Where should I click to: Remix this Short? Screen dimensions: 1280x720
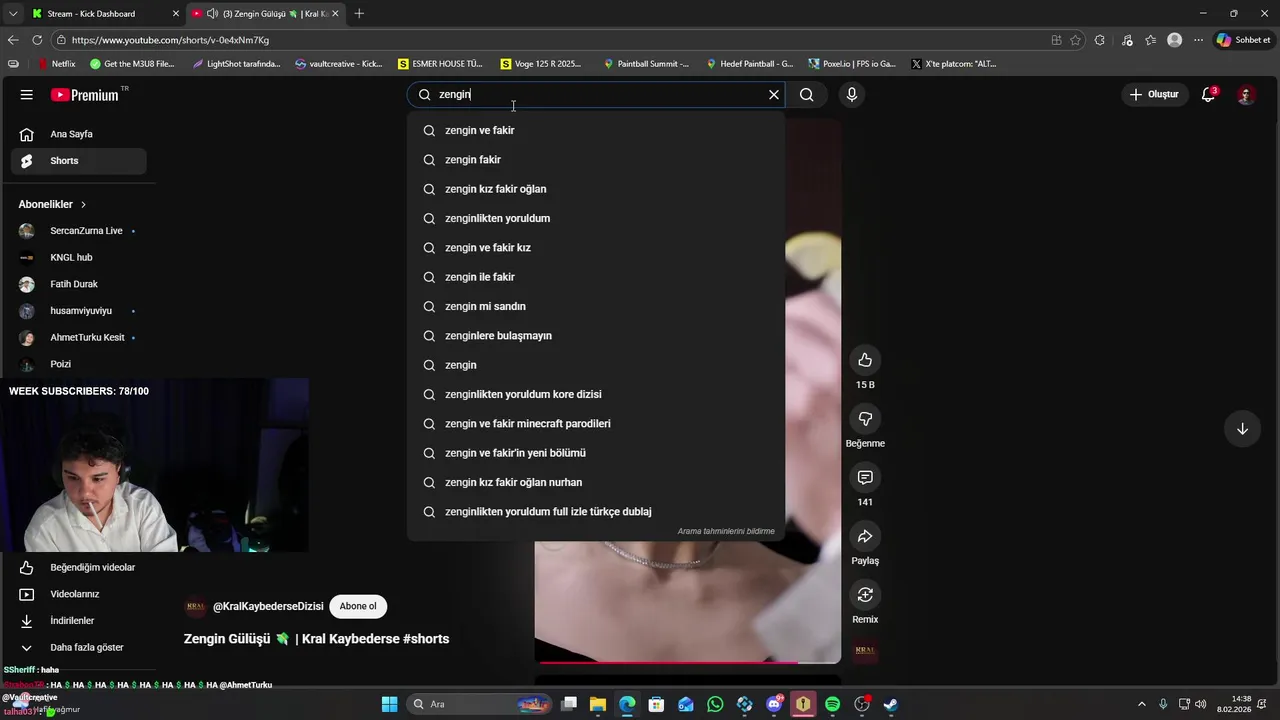coord(865,595)
